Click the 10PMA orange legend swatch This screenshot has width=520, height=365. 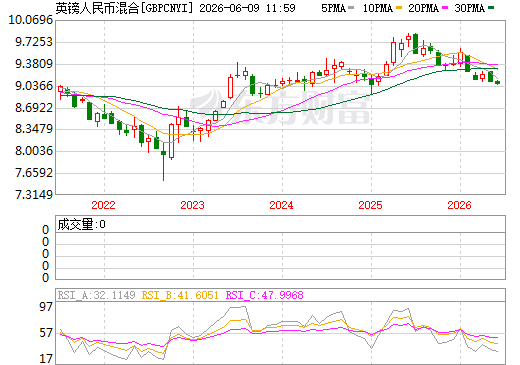pos(399,8)
